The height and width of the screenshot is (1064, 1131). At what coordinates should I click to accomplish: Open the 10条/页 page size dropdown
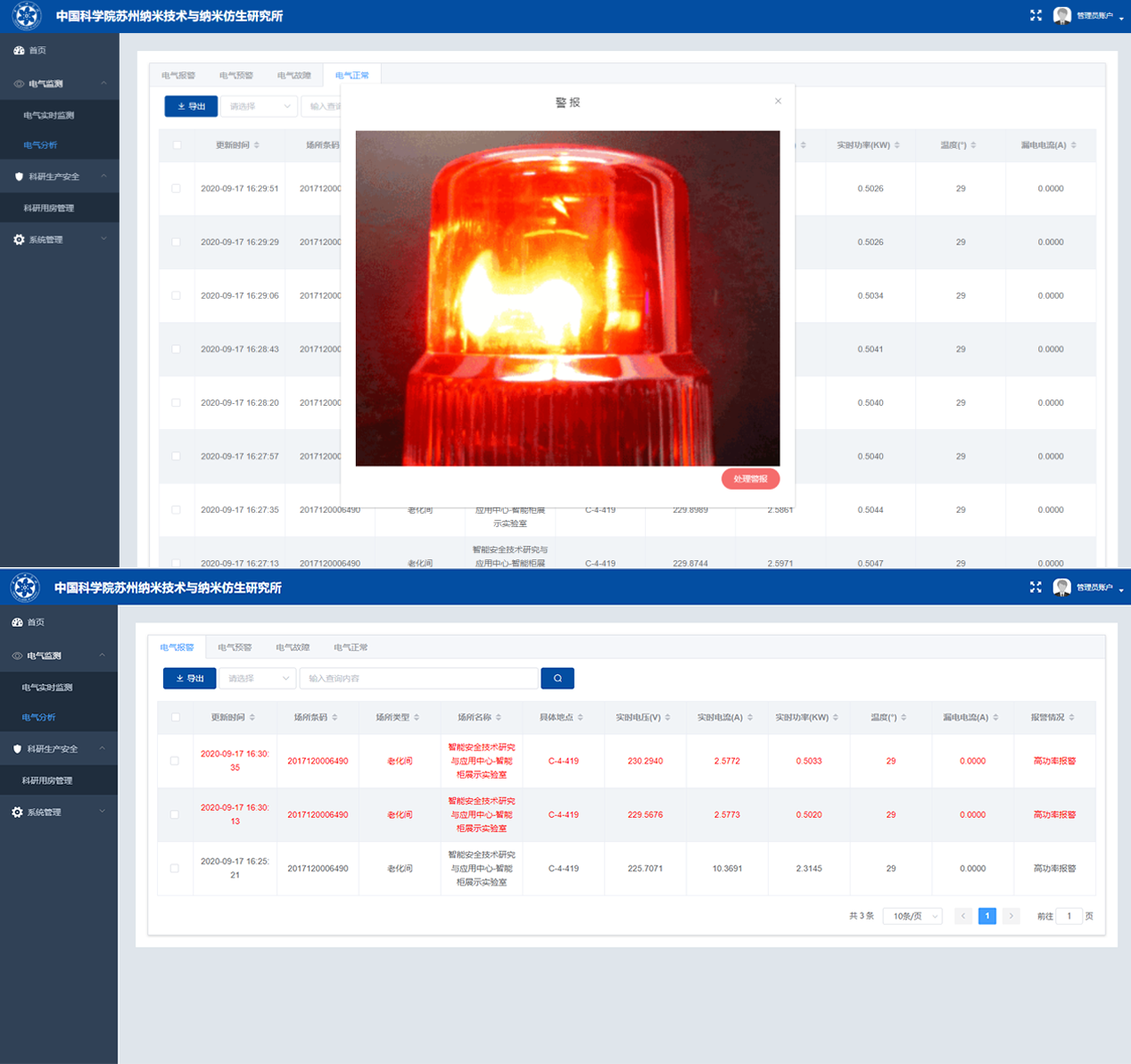[912, 916]
